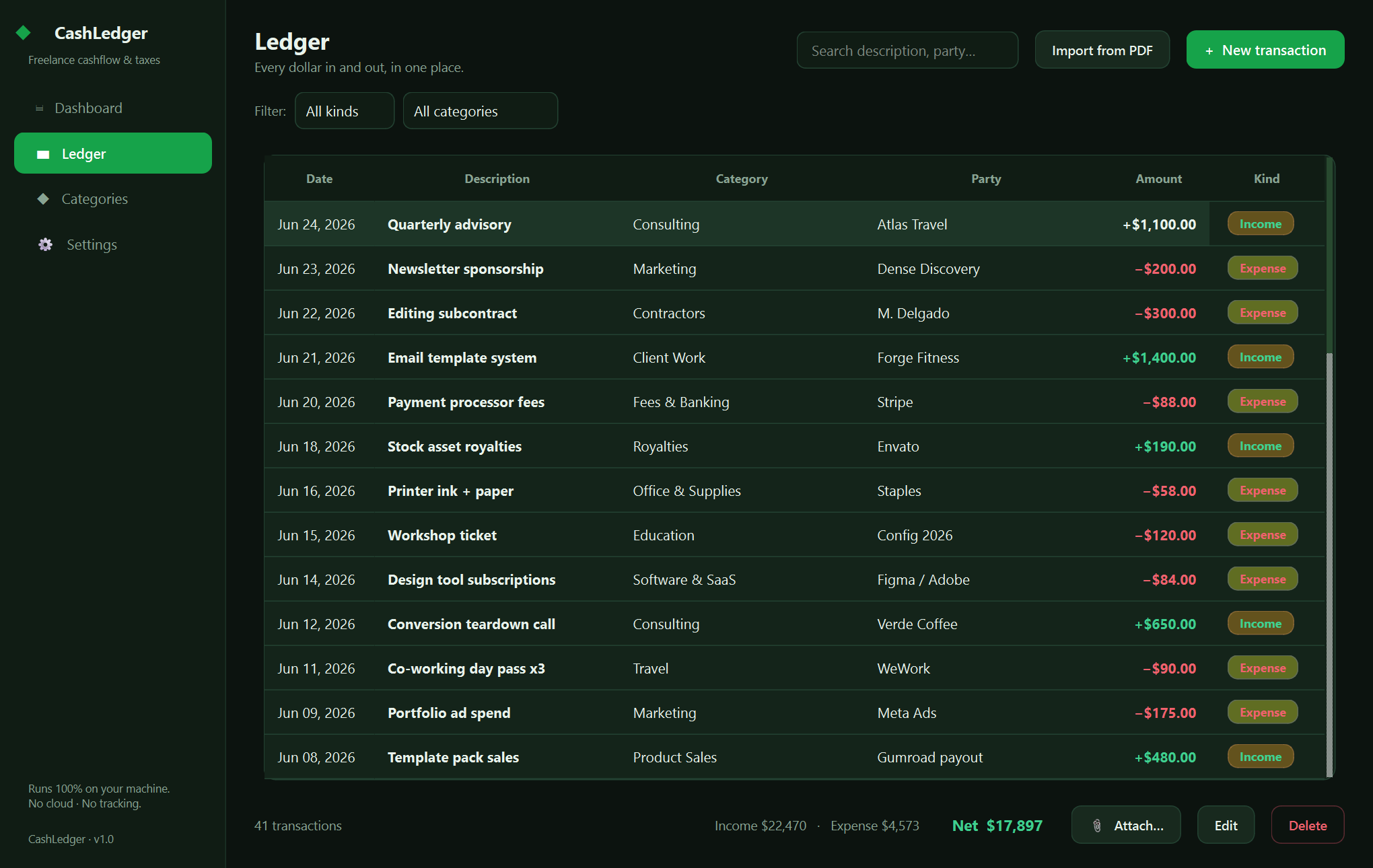Click the ledger table vertical scrollbar
Viewport: 1373px width, 868px height.
coord(1329,468)
